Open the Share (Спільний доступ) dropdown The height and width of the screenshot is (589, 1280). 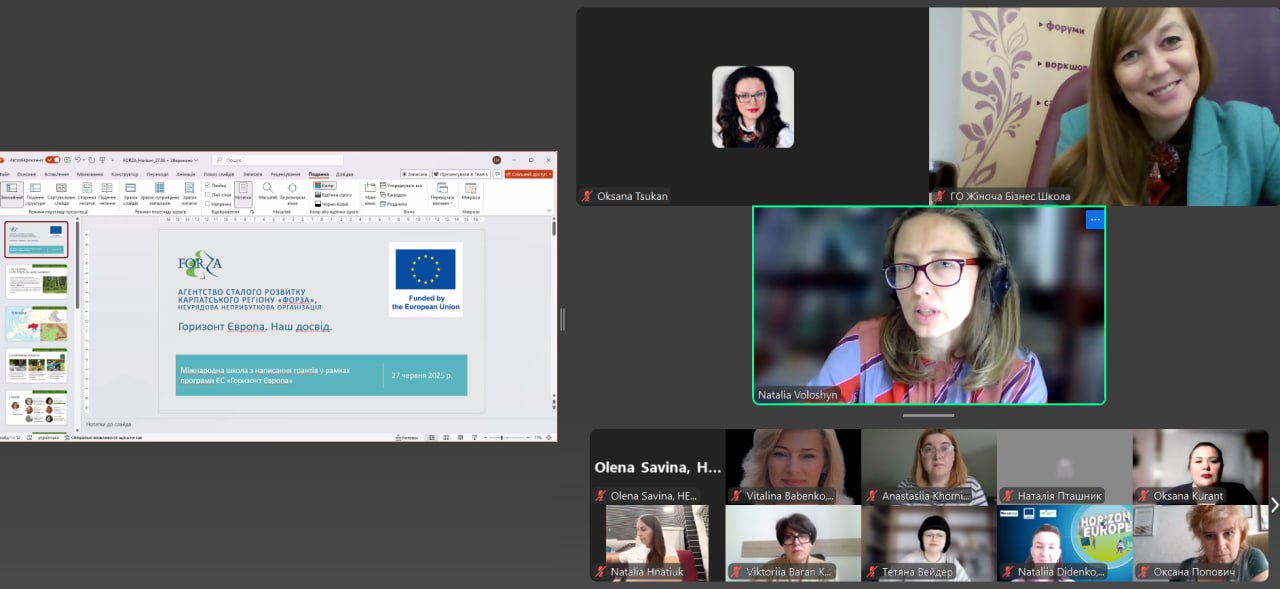pyautogui.click(x=529, y=174)
